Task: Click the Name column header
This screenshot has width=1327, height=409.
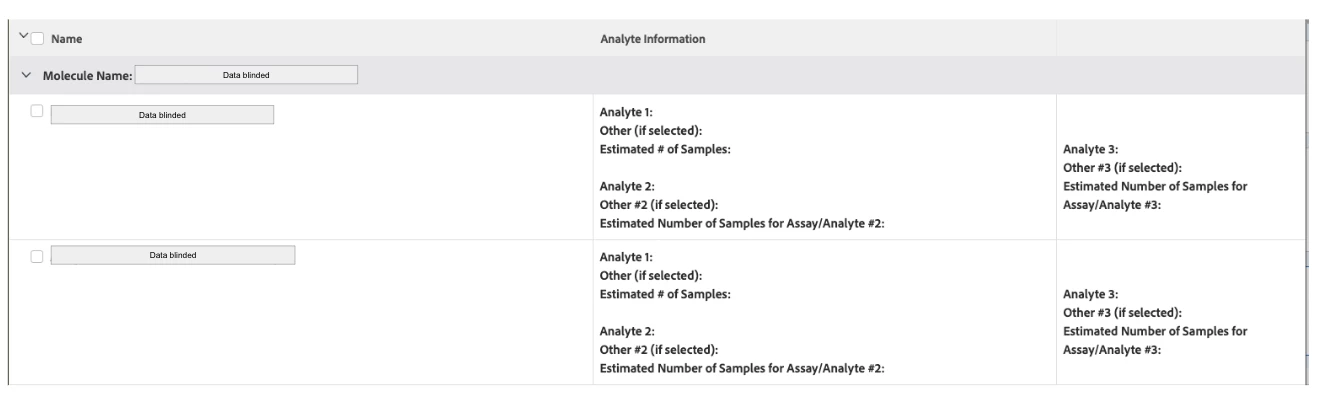Action: point(66,39)
